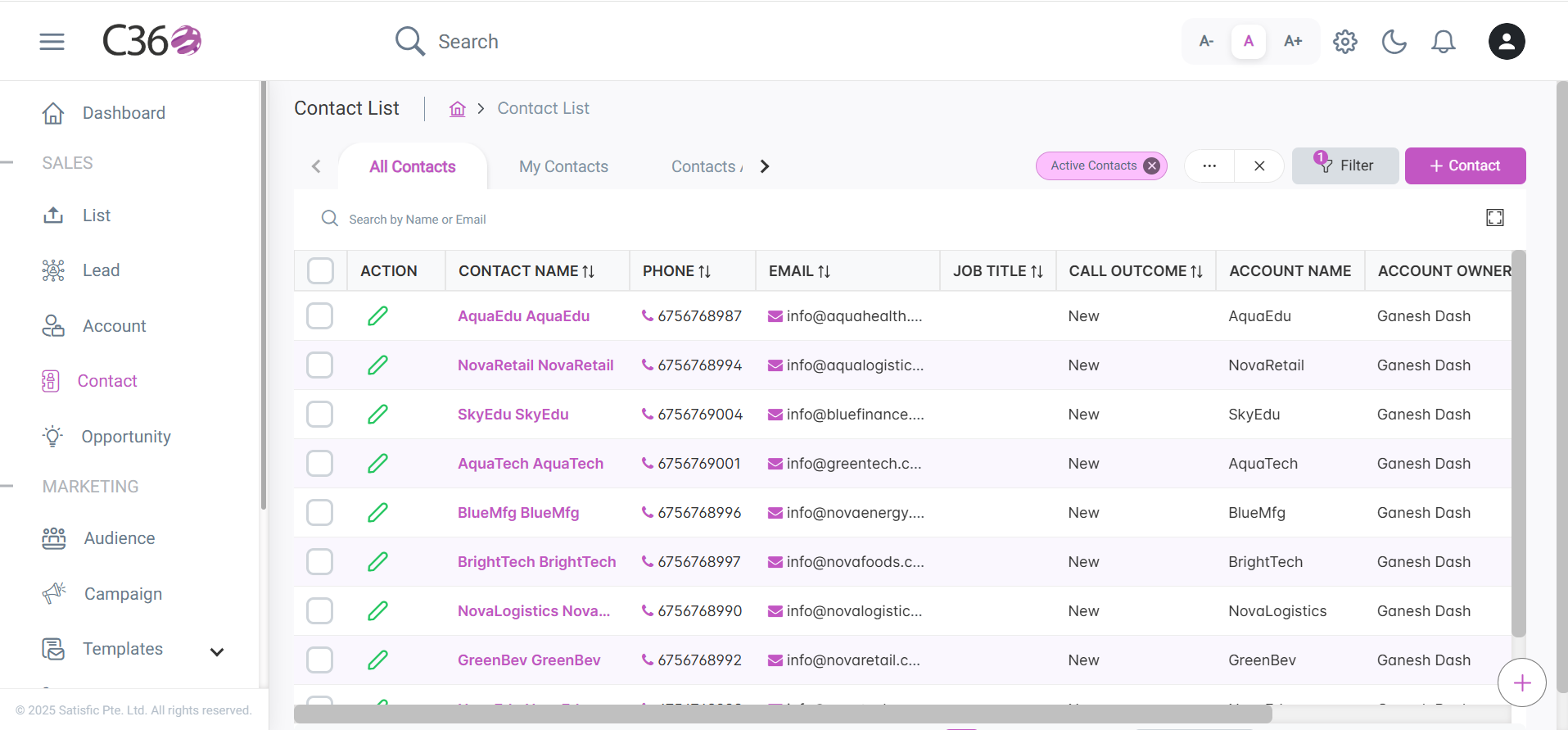Toggle fullscreen table view icon
The width and height of the screenshot is (1568, 730).
(x=1495, y=217)
